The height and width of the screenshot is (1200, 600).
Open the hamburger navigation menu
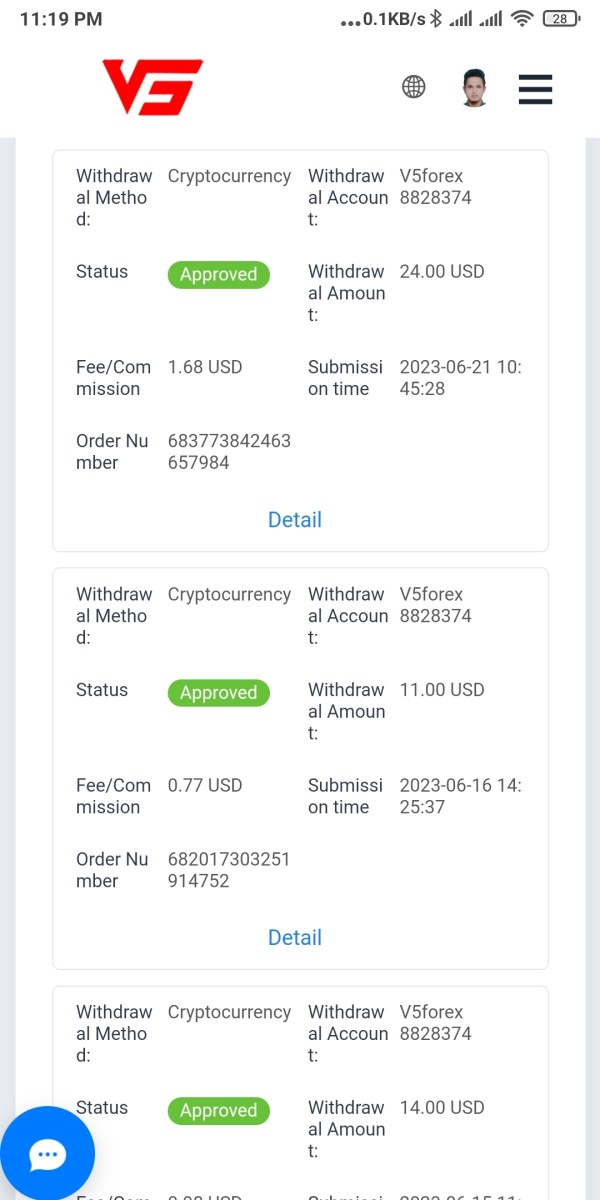pyautogui.click(x=535, y=88)
